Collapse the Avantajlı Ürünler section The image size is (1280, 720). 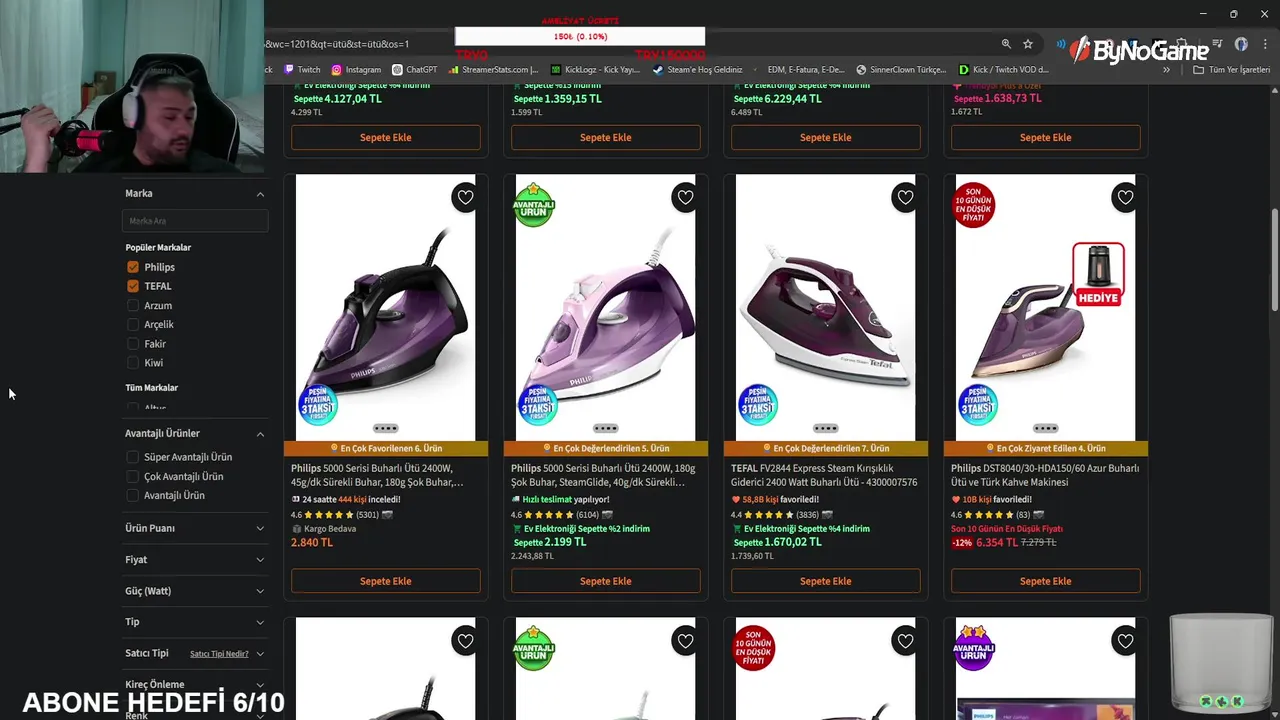260,434
